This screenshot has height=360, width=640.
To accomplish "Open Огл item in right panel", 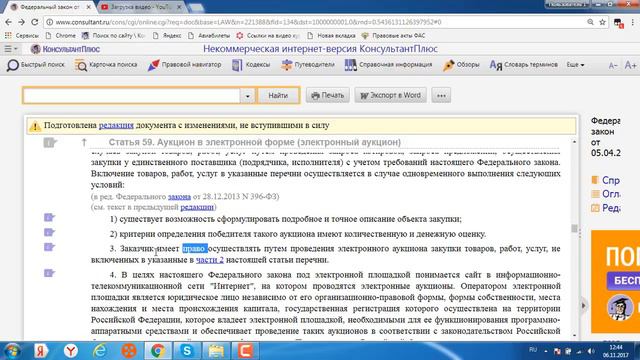I will (606, 194).
